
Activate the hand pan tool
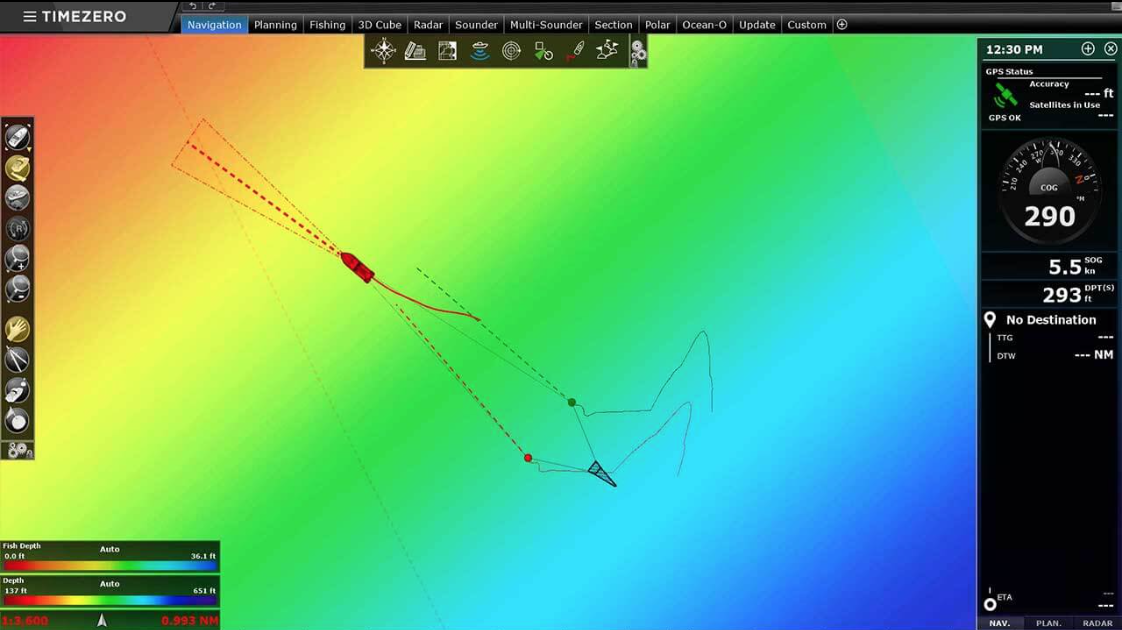pyautogui.click(x=17, y=329)
